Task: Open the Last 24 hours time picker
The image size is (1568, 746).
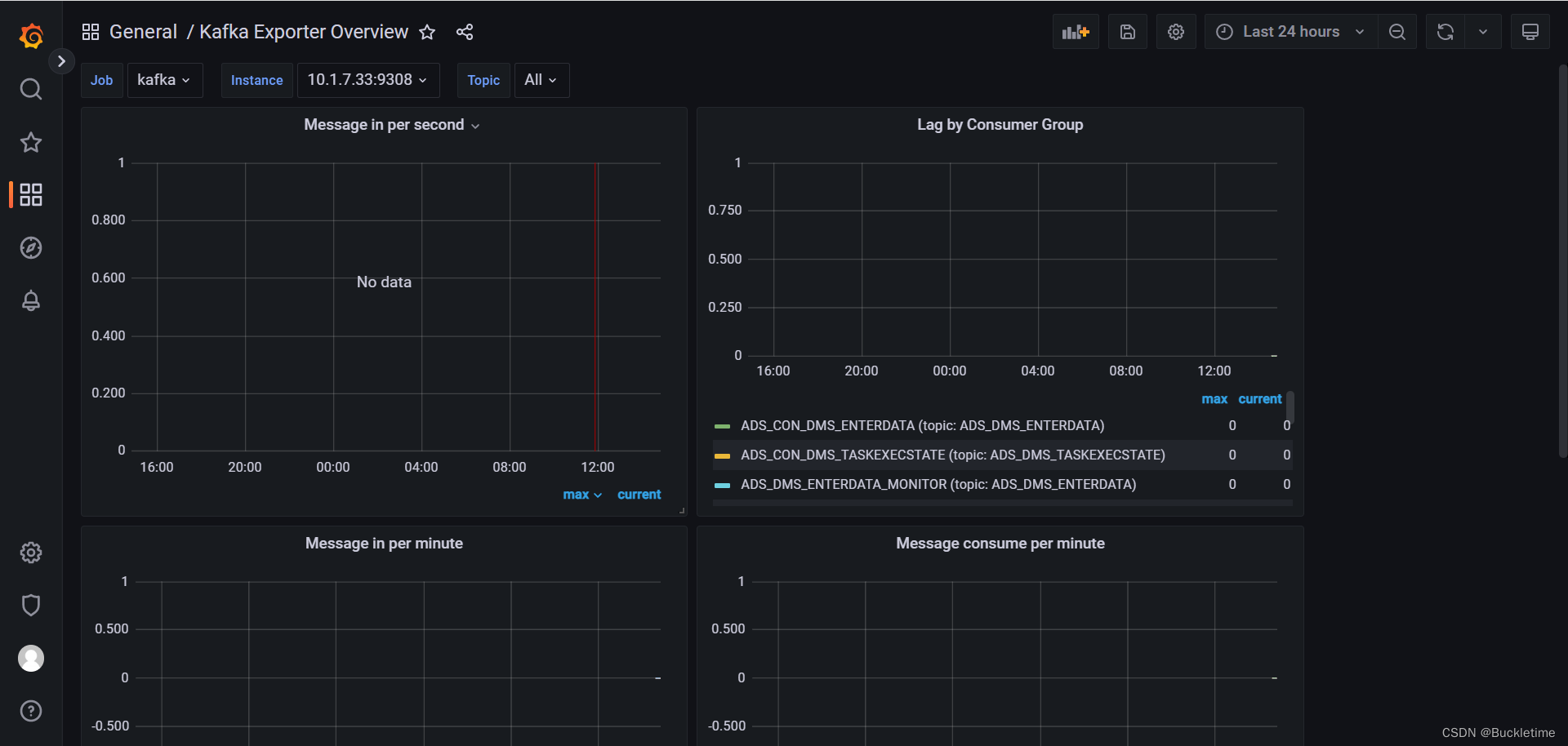Action: pyautogui.click(x=1290, y=32)
